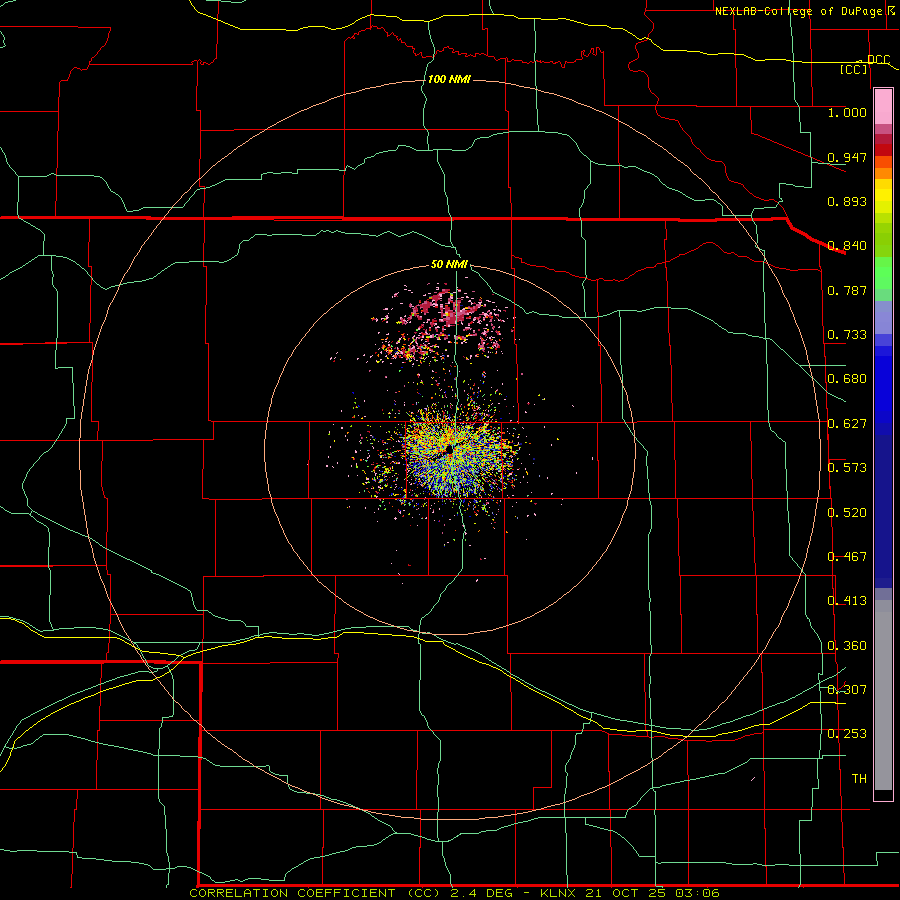Select the 0.787 scale value

pos(847,290)
